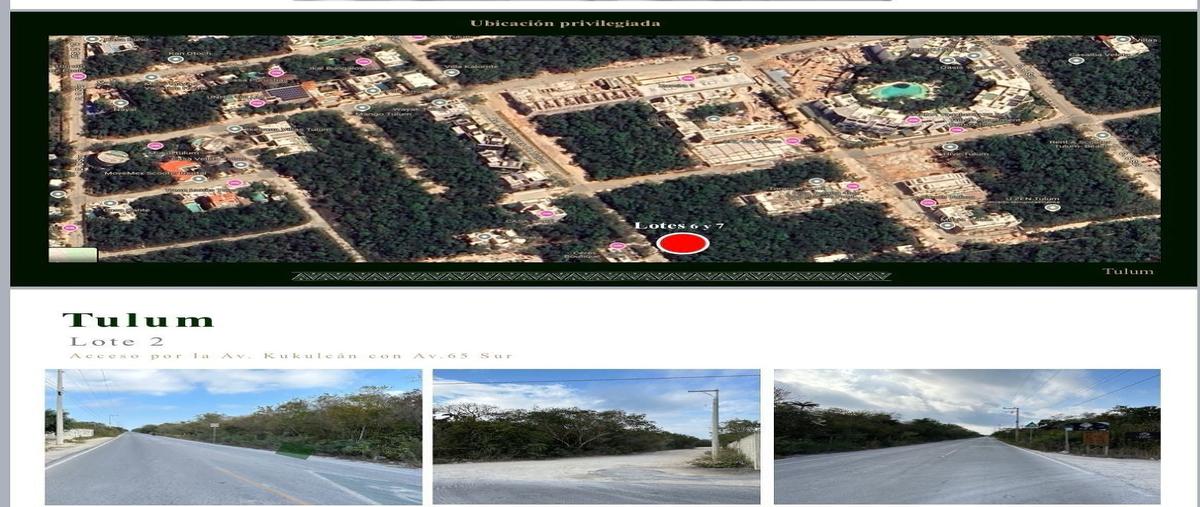Click the Ubicación privilegiada title
Image resolution: width=1200 pixels, height=507 pixels.
tap(565, 23)
